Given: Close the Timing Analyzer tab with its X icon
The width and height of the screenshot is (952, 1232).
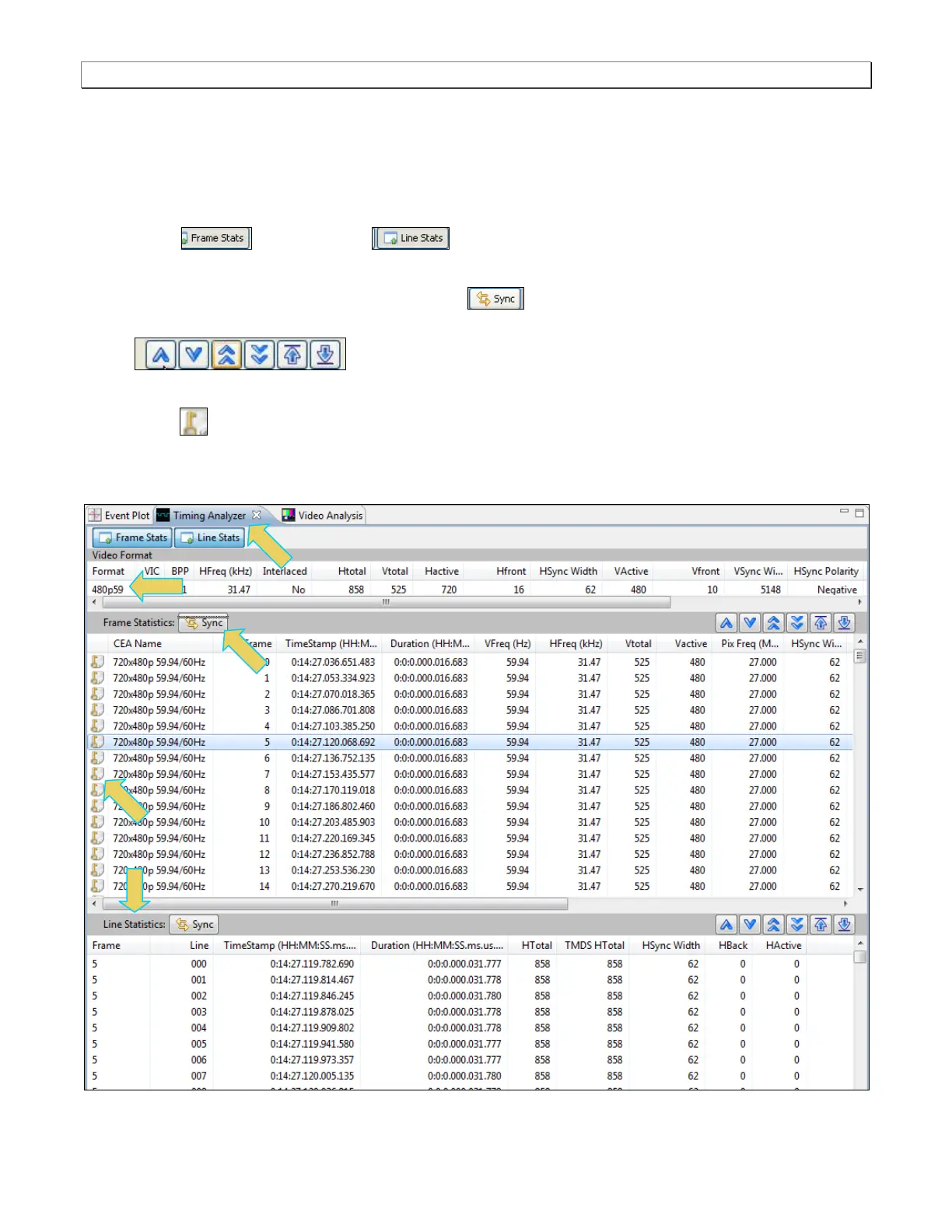Looking at the screenshot, I should (x=257, y=515).
